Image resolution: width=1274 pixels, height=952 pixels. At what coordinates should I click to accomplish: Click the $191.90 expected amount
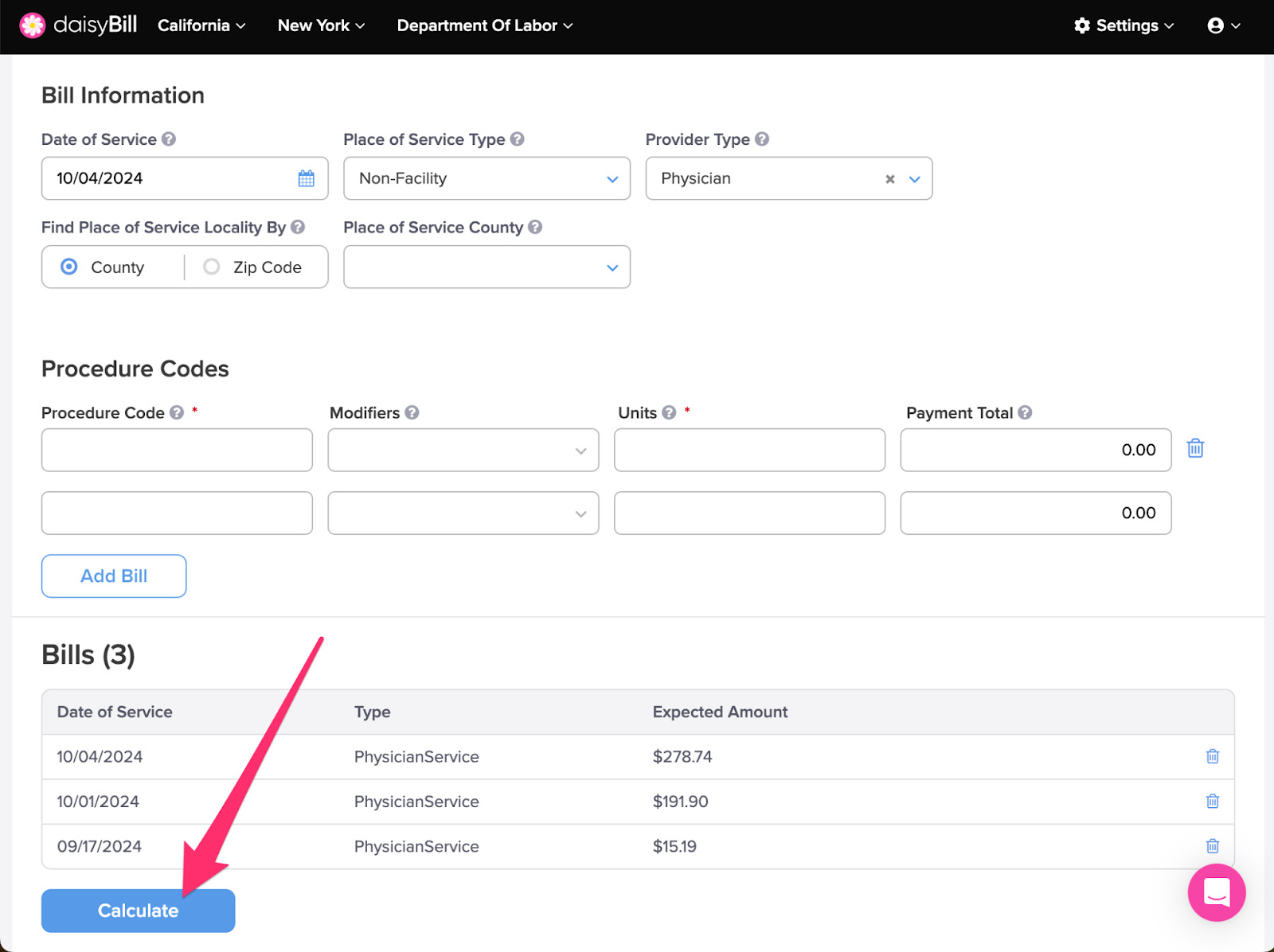click(x=680, y=802)
